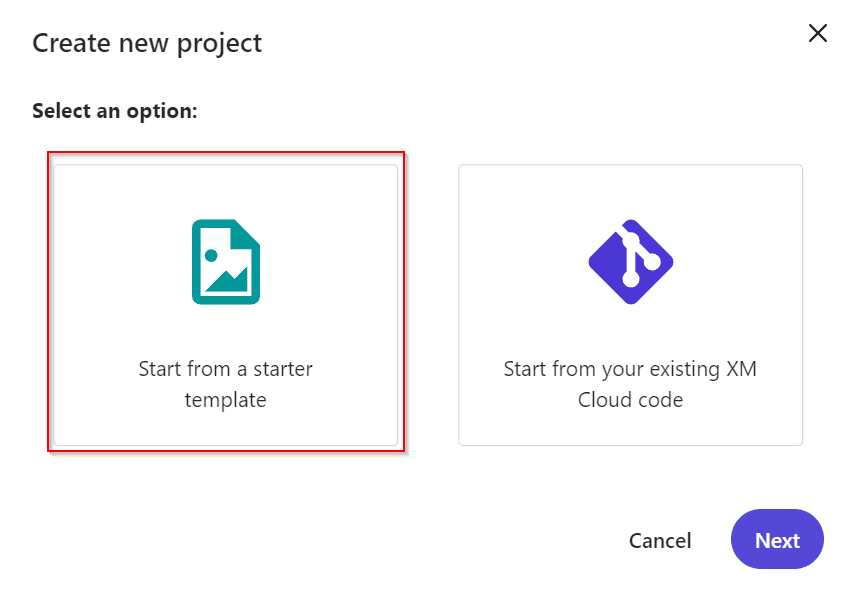Pick the option highlighted by the red outline
This screenshot has width=856, height=589.
[x=225, y=302]
